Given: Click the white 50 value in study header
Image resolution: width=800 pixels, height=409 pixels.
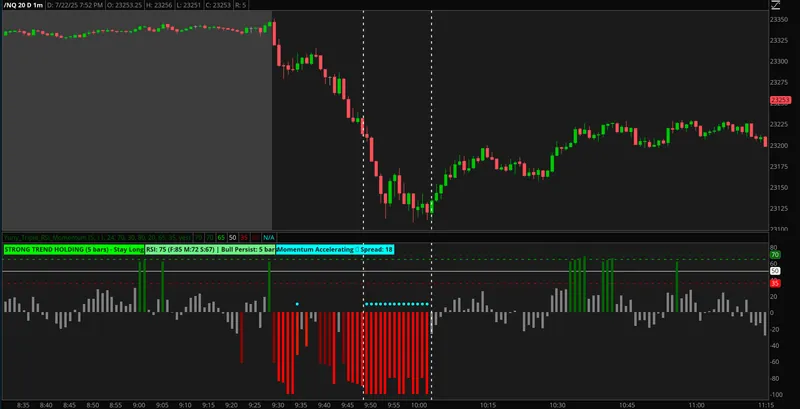Looking at the screenshot, I should [x=233, y=237].
